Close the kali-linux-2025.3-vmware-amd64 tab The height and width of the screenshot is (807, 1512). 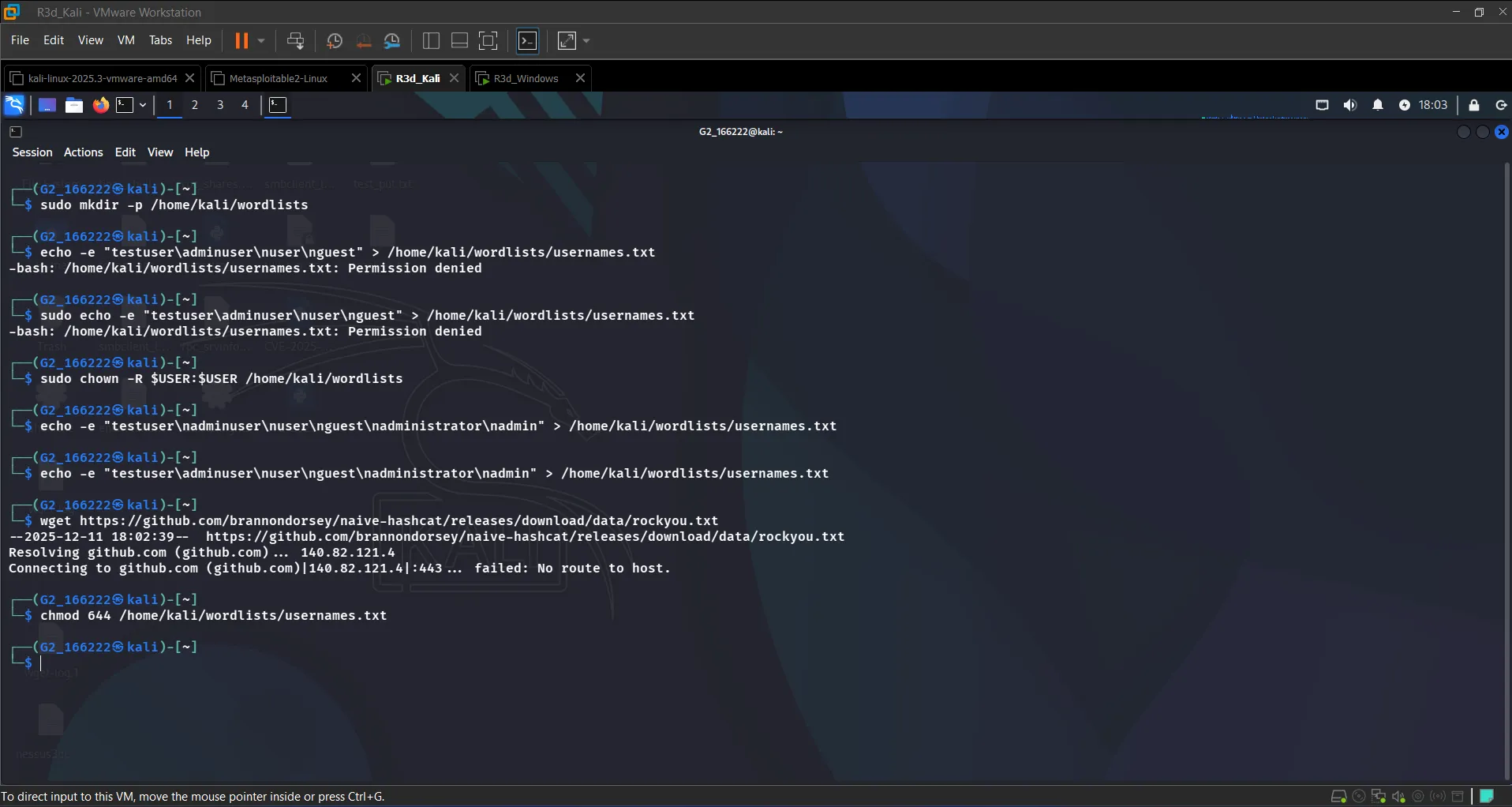point(189,78)
